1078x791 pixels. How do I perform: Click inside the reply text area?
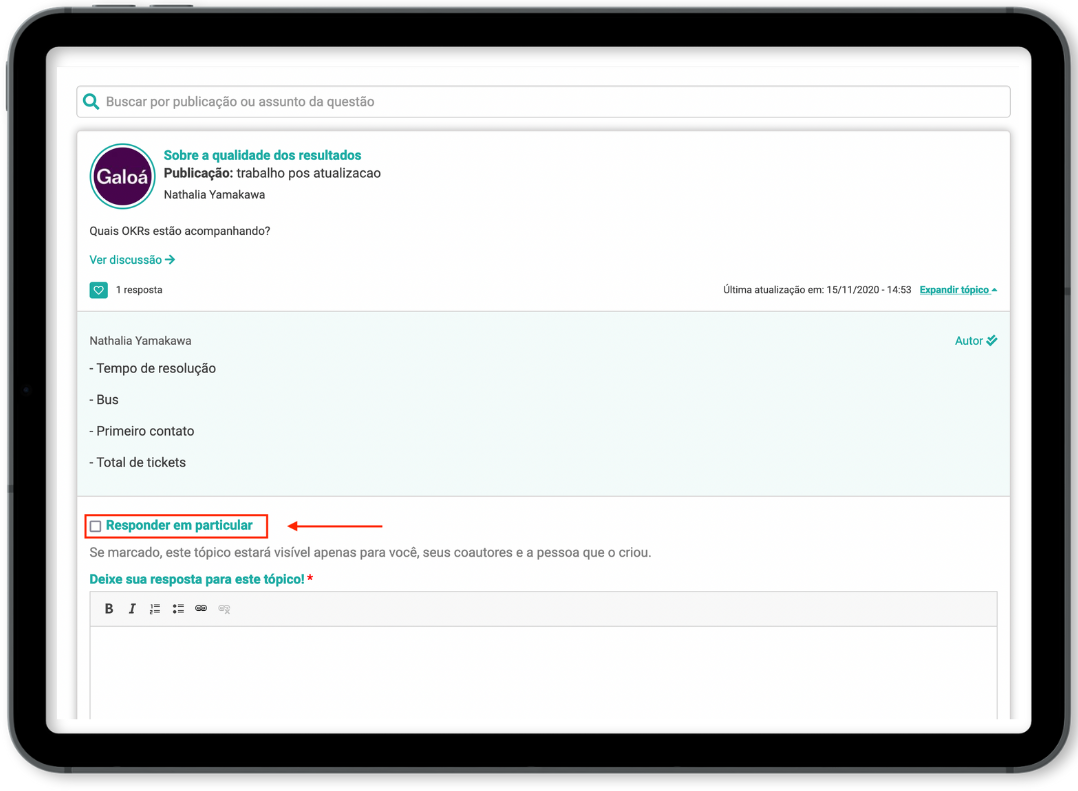click(x=543, y=672)
